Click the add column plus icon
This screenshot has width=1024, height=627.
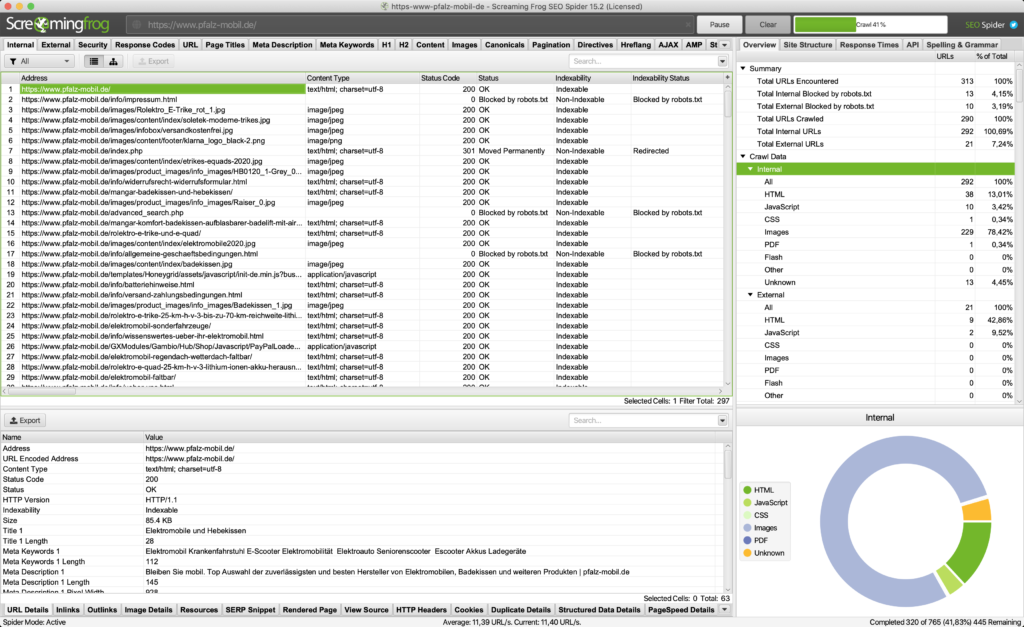pos(725,77)
